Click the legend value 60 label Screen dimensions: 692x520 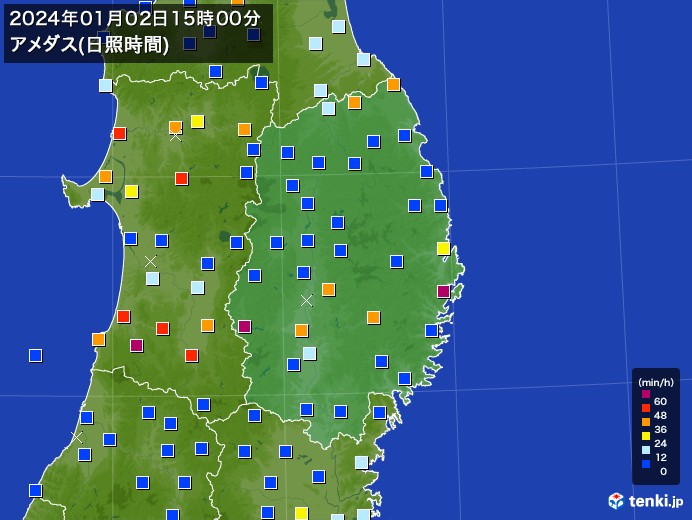(660, 401)
